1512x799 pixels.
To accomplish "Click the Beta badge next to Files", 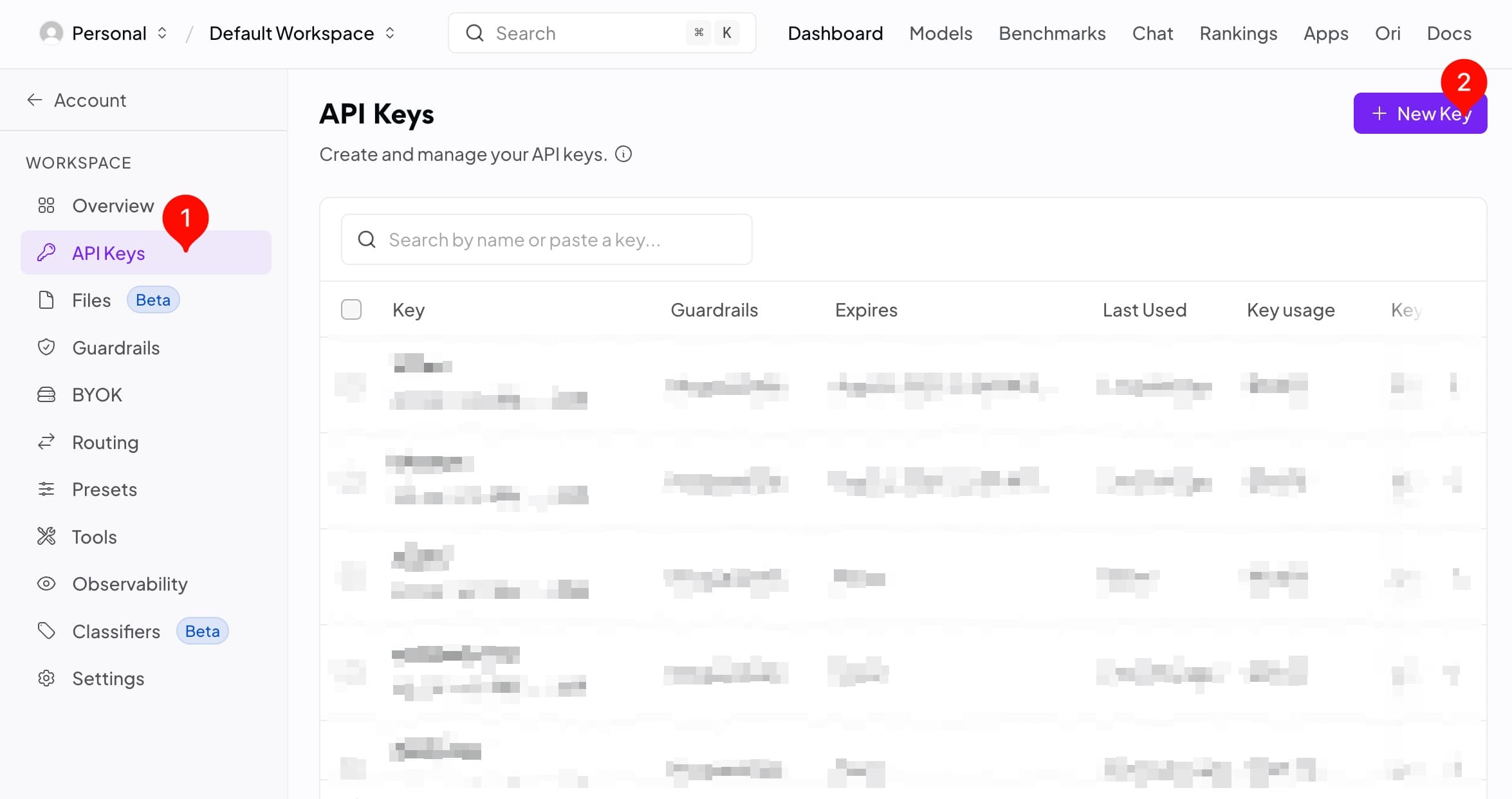I will tap(153, 300).
